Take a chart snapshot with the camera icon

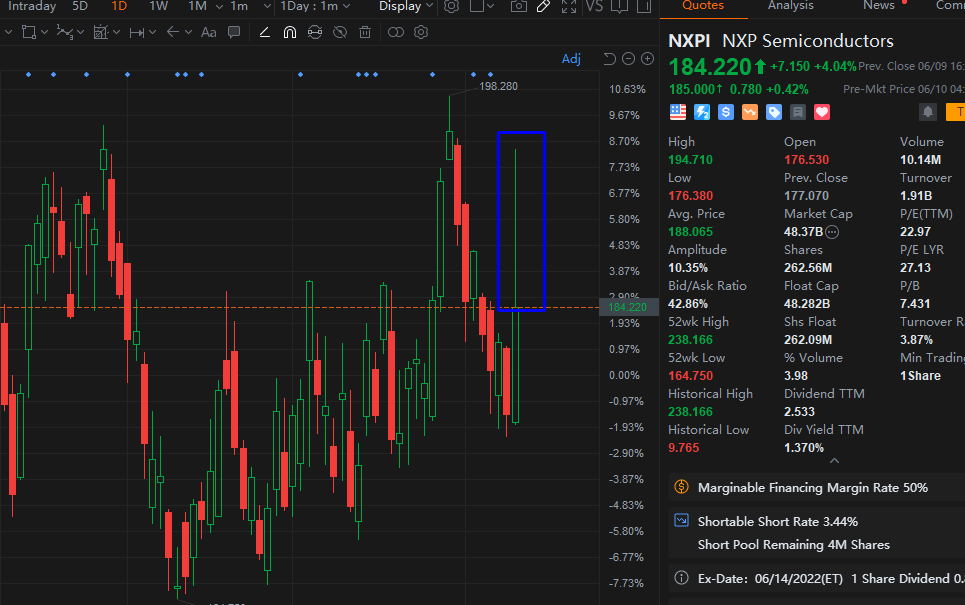519,6
